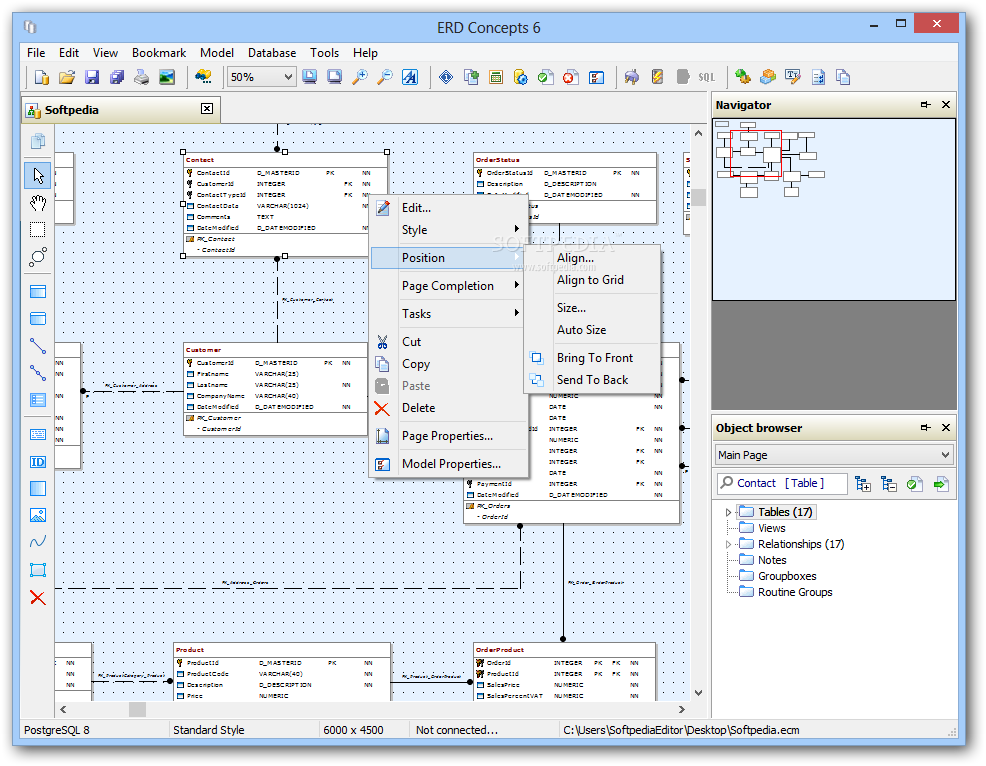This screenshot has height=766, width=986.
Task: Choose Align to Grid in Position submenu
Action: pyautogui.click(x=592, y=280)
